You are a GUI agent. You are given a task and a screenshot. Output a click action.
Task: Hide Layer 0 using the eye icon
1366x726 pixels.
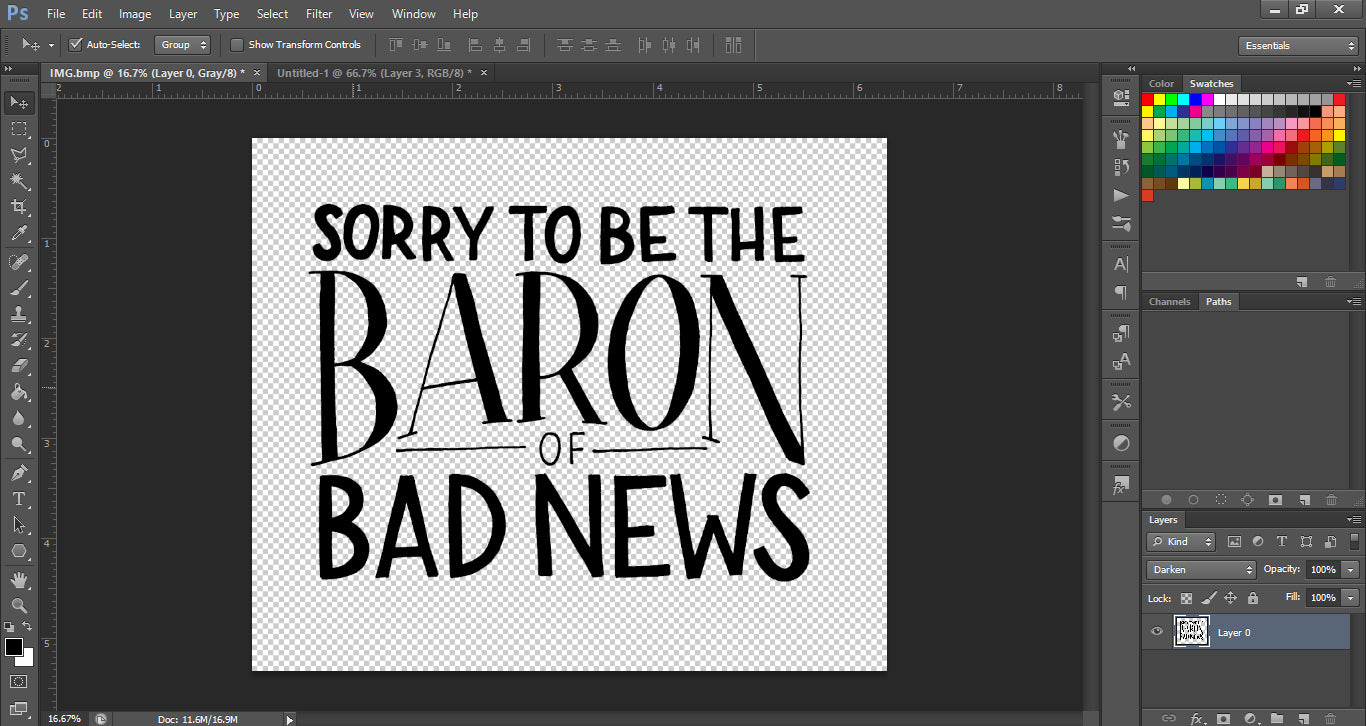(x=1157, y=632)
